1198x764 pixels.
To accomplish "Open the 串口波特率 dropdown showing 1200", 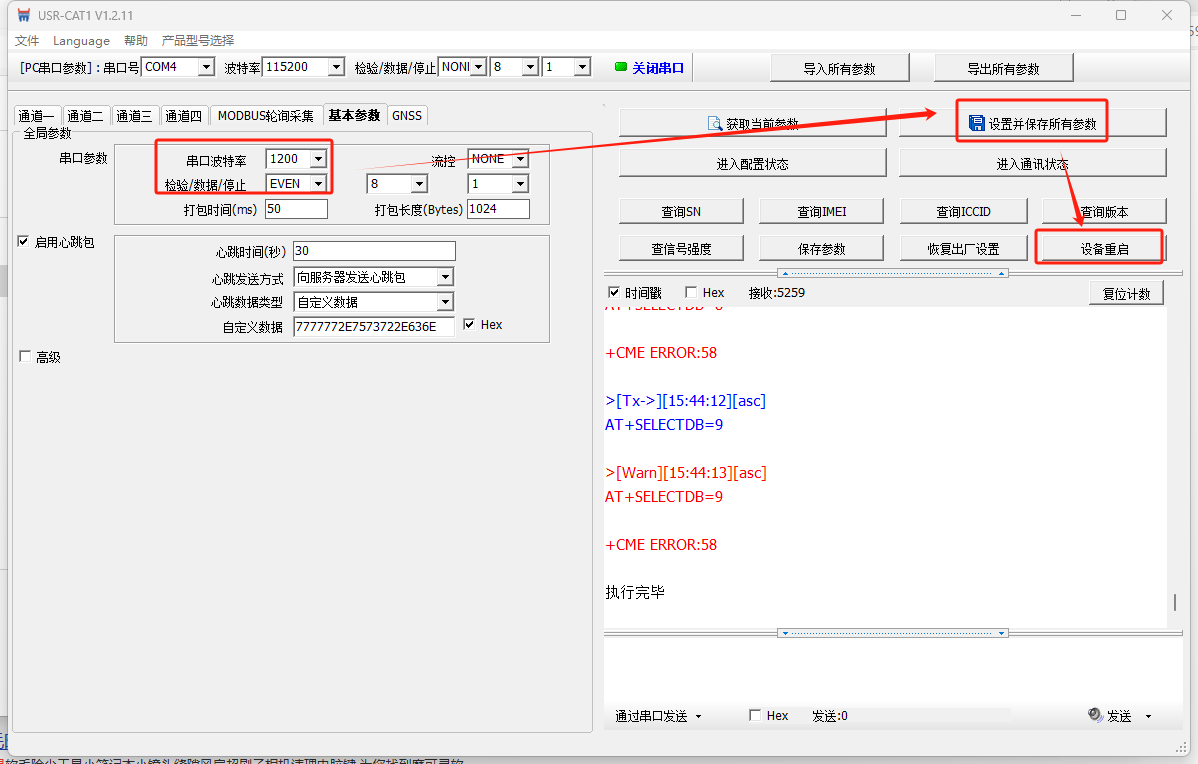I will pos(318,159).
